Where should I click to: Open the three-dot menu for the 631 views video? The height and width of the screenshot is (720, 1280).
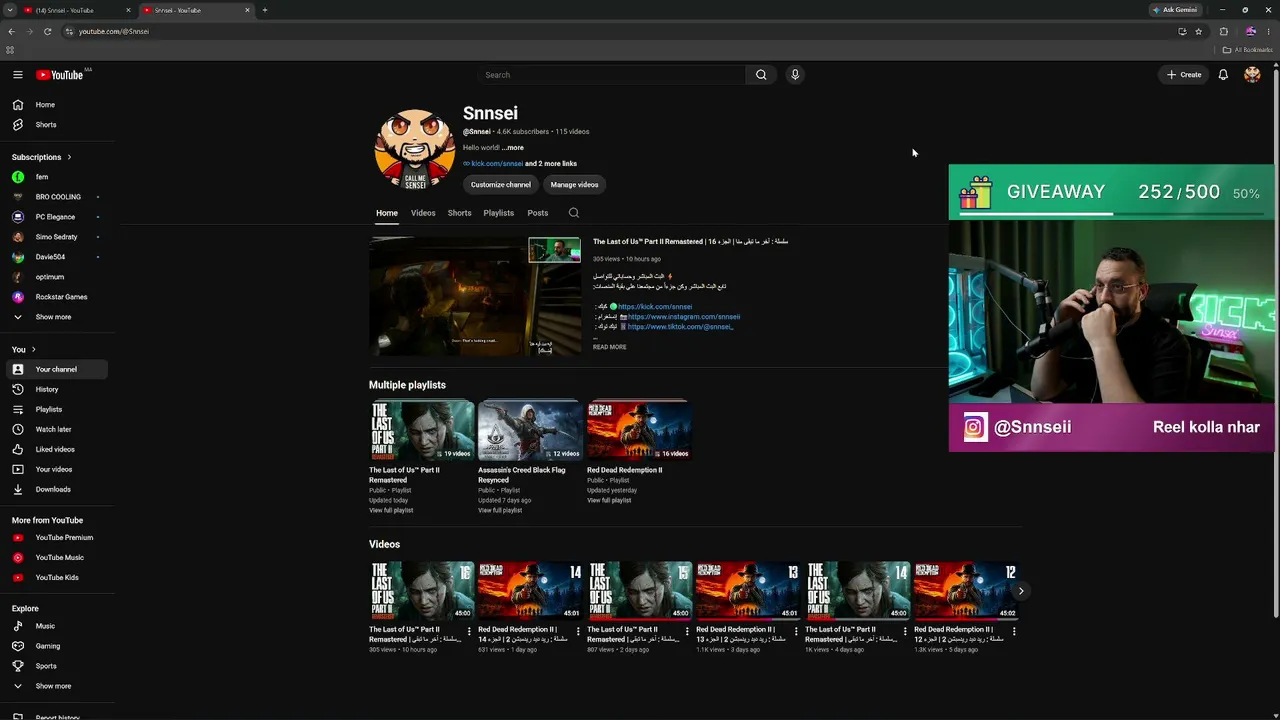click(578, 631)
